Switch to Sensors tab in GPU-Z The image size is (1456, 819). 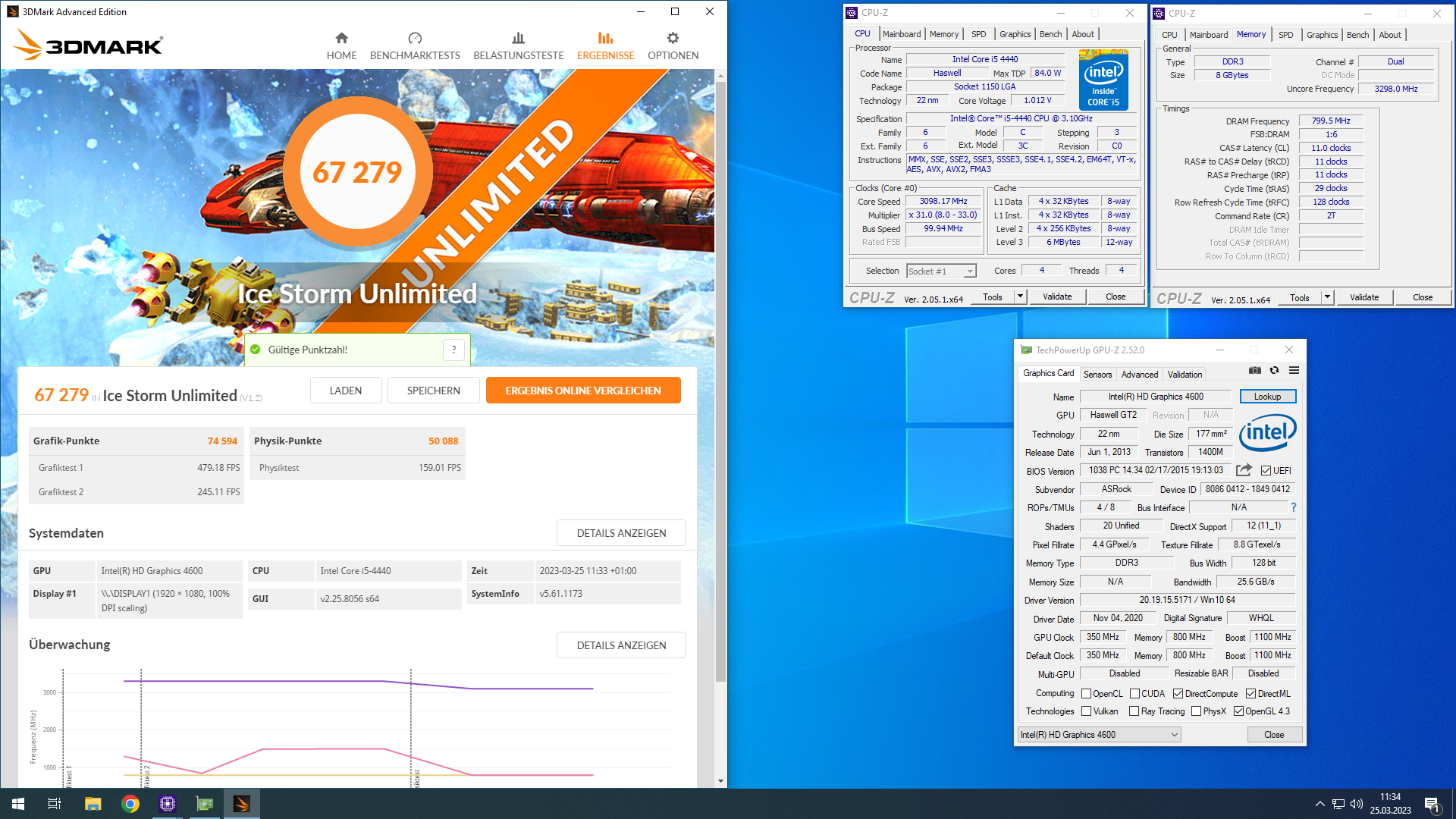point(1097,375)
